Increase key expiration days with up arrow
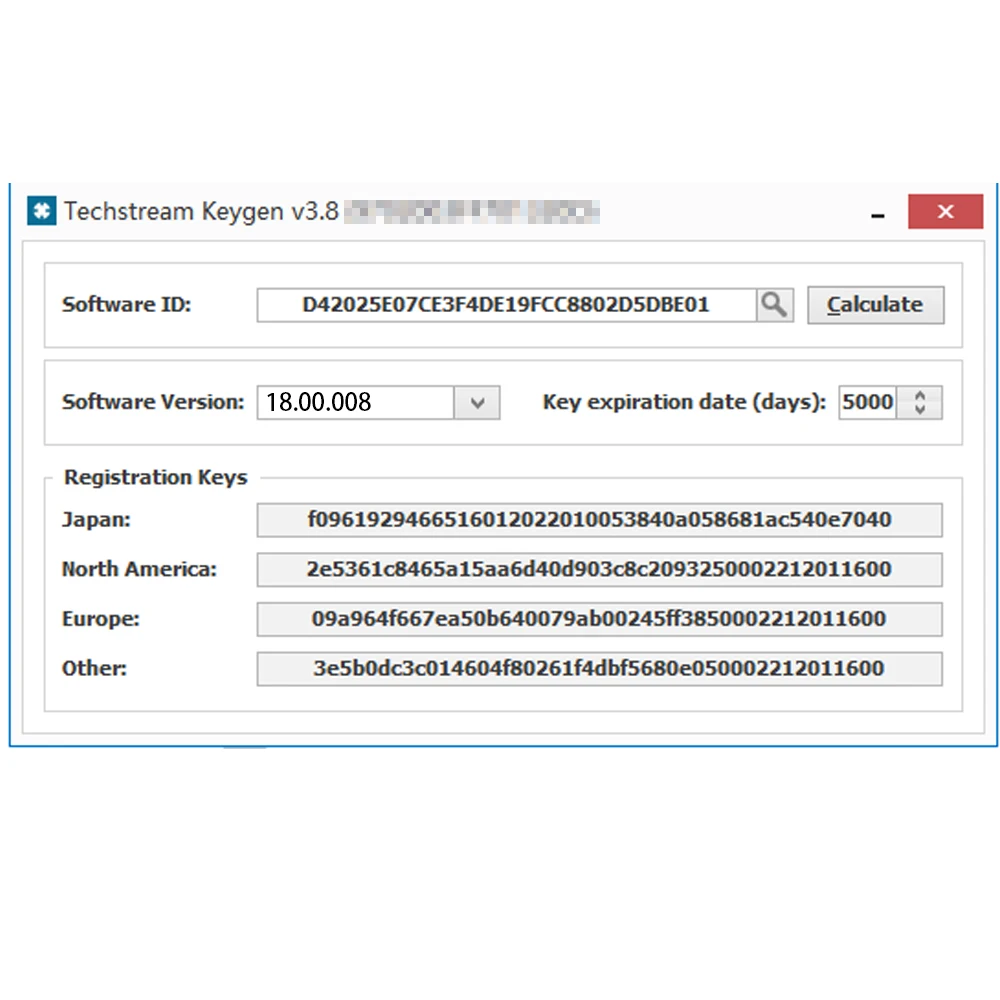The height and width of the screenshot is (1000, 1000). tap(919, 395)
